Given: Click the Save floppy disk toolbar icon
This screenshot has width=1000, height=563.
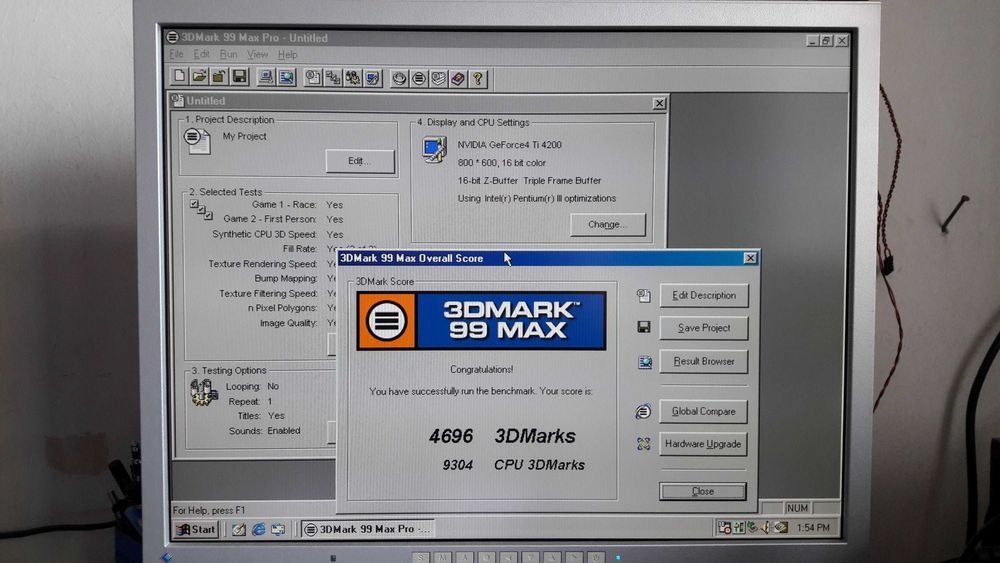Looking at the screenshot, I should click(x=239, y=77).
